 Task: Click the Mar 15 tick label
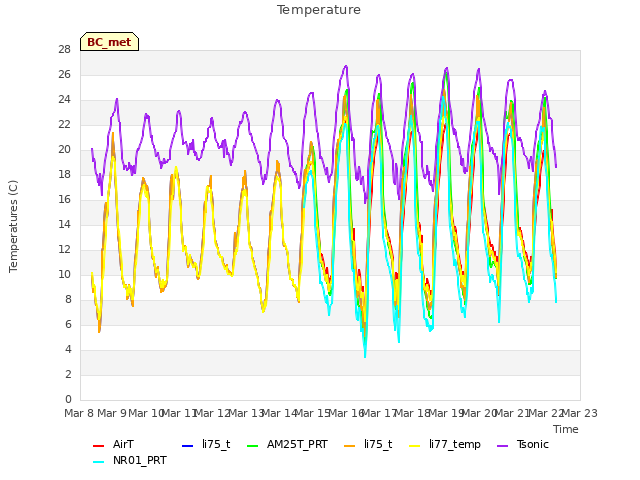point(313,413)
